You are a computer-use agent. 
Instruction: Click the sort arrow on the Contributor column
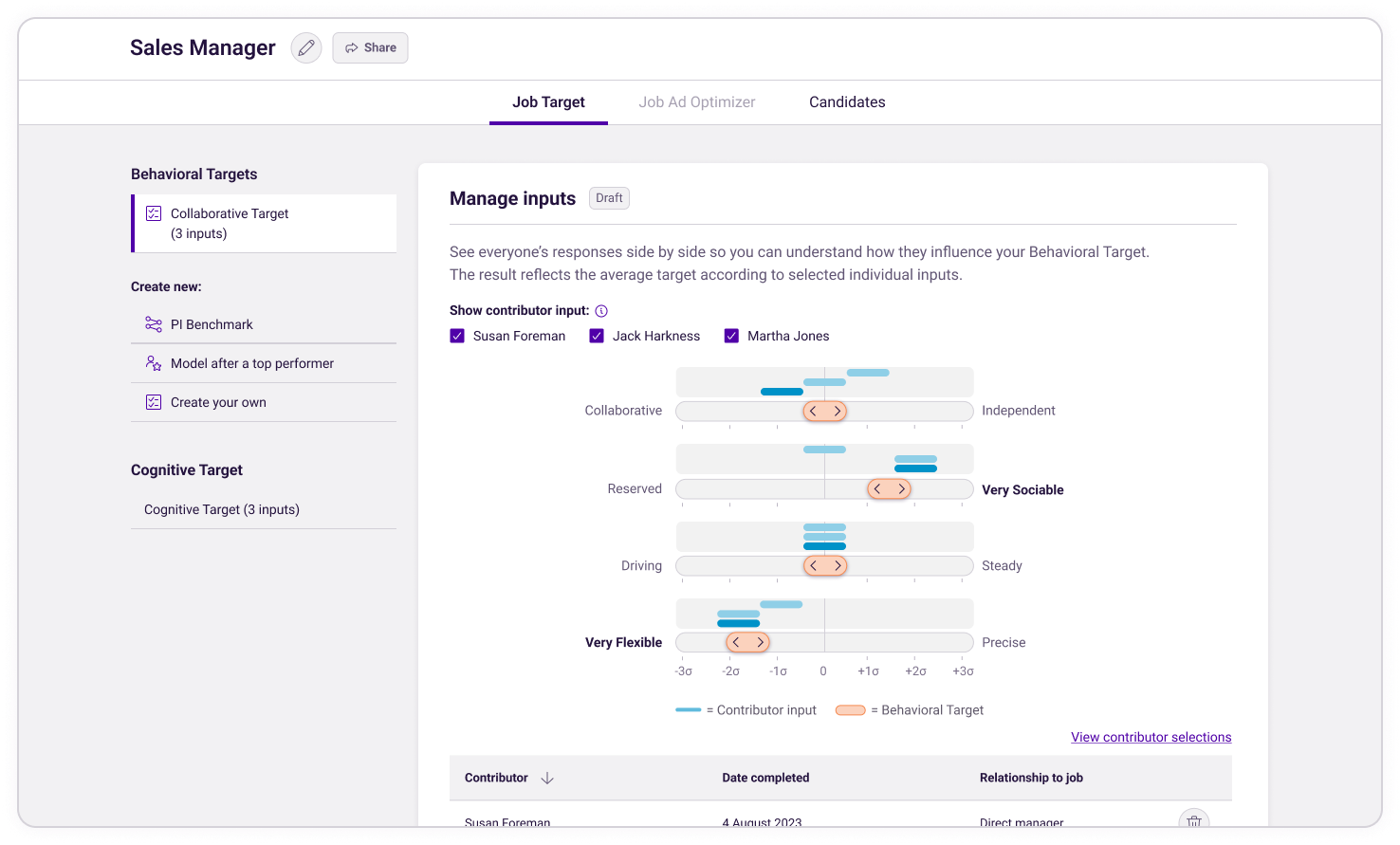[547, 778]
